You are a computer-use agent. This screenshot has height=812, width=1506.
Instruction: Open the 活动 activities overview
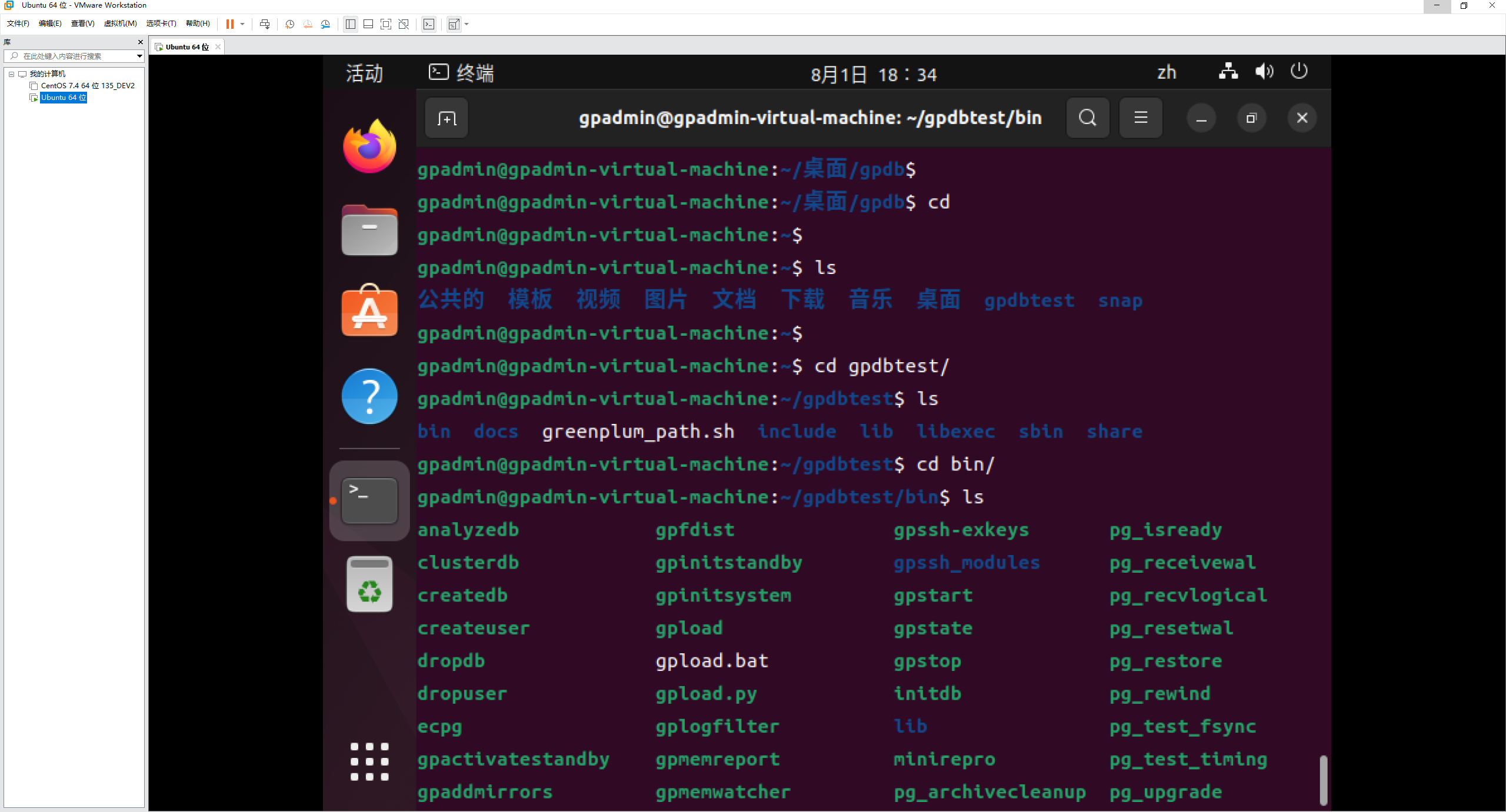click(x=365, y=73)
